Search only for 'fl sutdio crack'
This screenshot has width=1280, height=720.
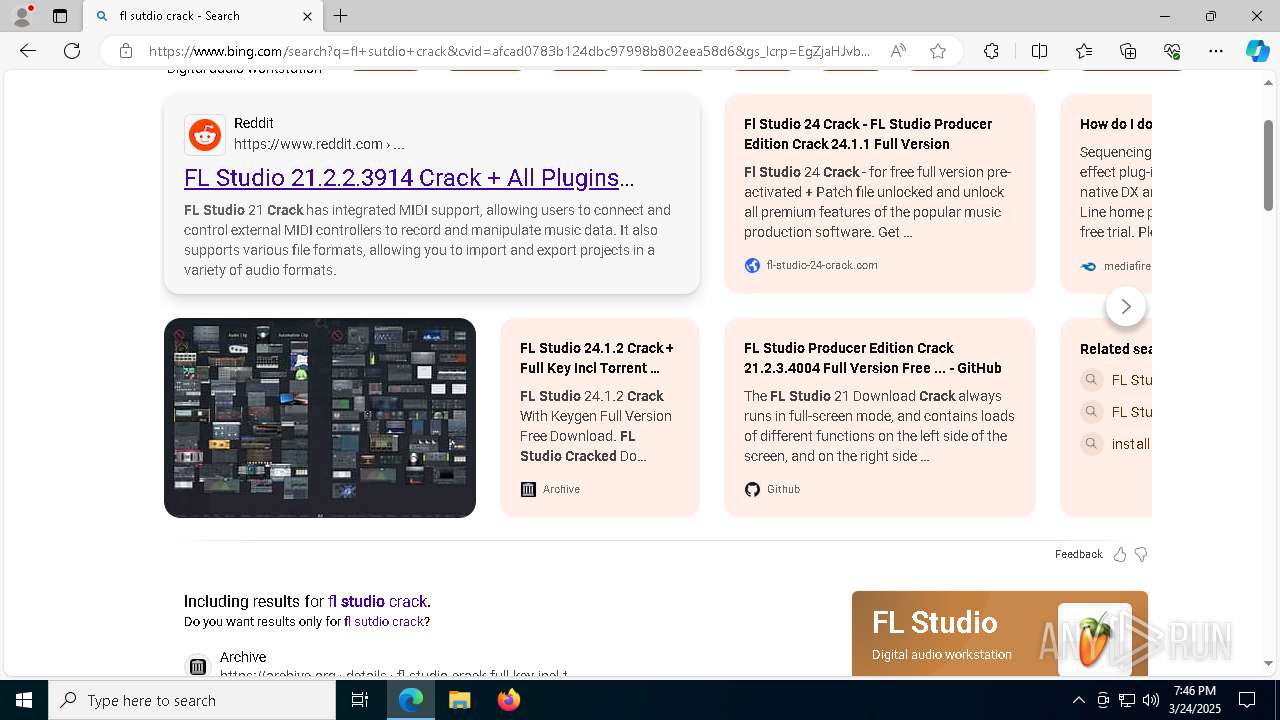385,621
